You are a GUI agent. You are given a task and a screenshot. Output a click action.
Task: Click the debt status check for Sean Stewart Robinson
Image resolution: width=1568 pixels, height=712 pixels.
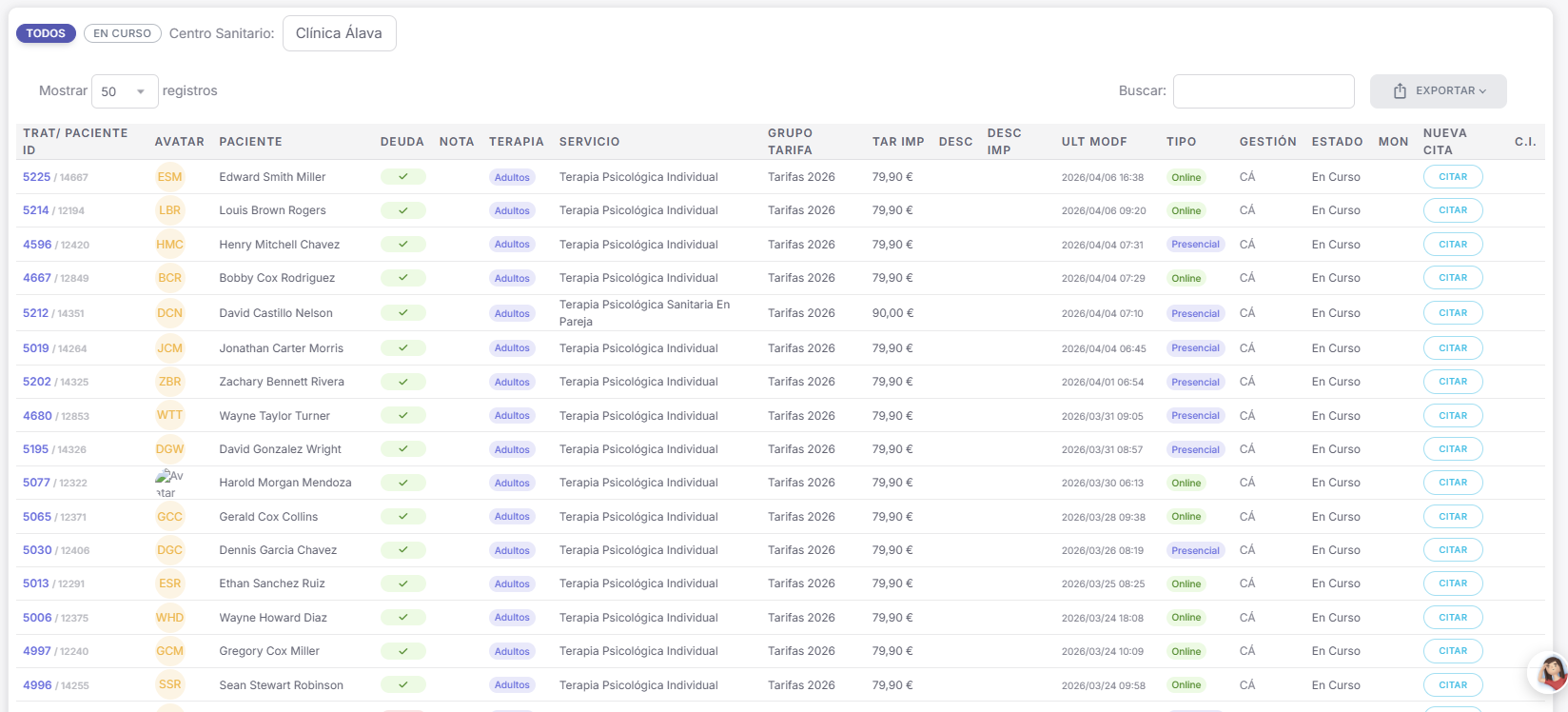click(402, 685)
